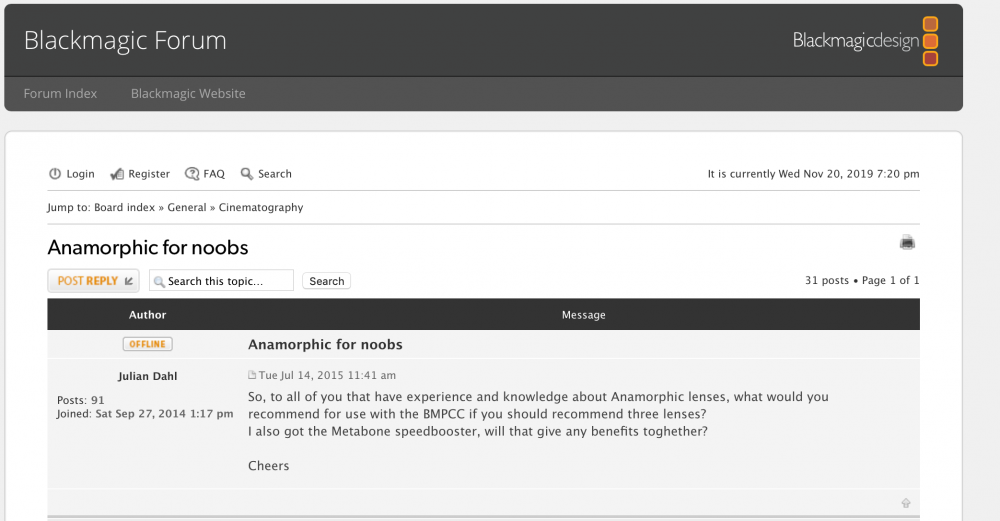Viewport: 1000px width, 521px height.
Task: Open the Forum Index tab
Action: click(60, 93)
